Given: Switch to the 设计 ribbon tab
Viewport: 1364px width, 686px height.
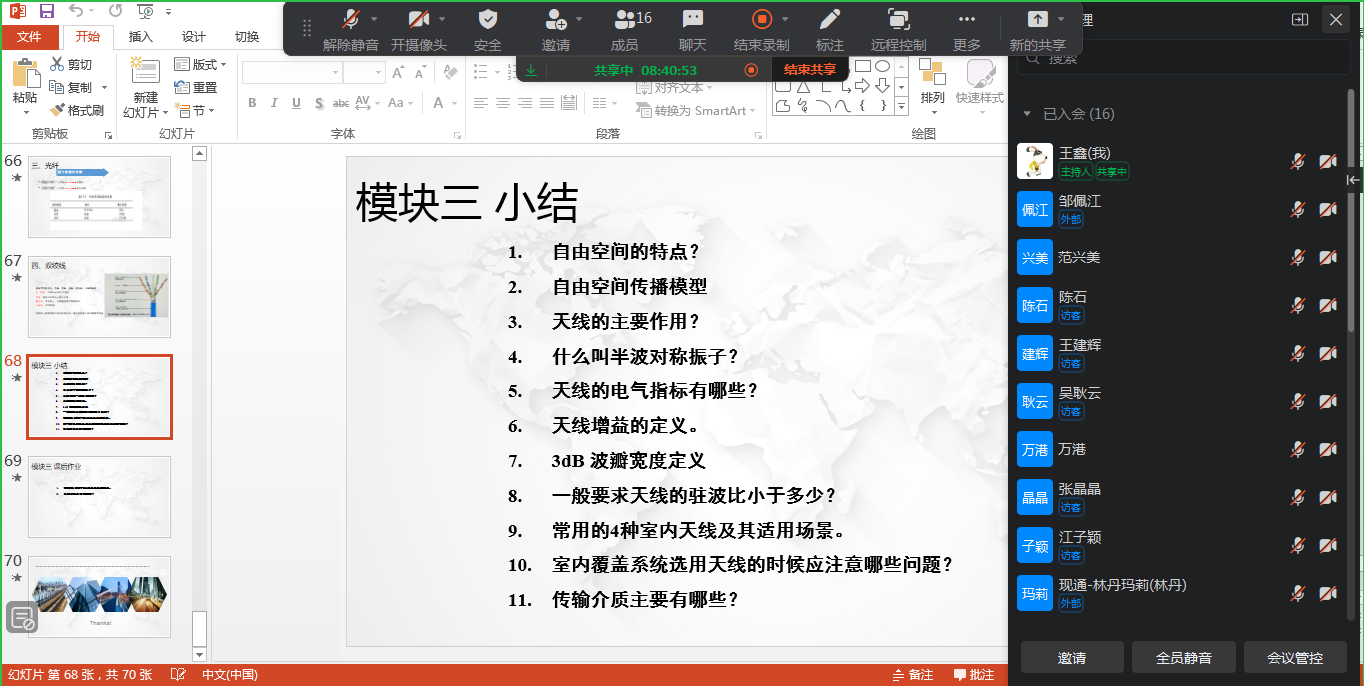Looking at the screenshot, I should [x=194, y=37].
